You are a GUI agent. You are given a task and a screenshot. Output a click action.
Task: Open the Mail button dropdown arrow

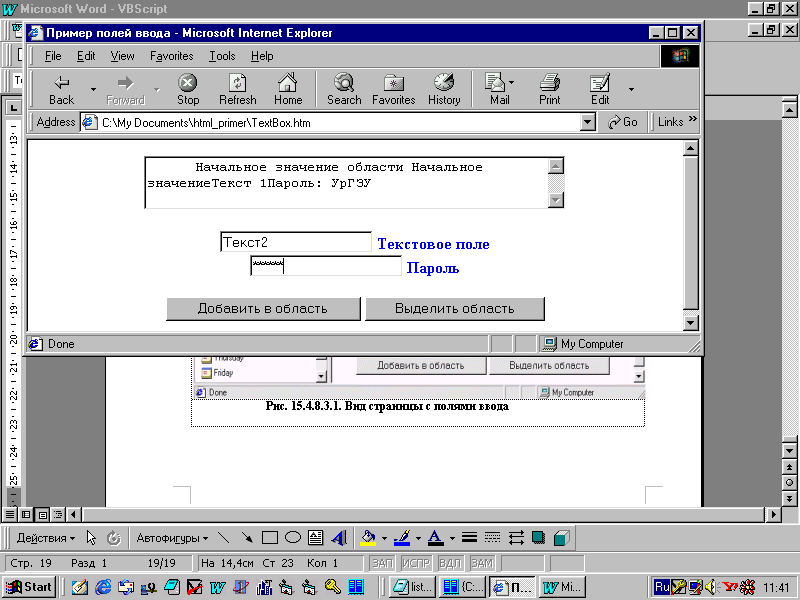click(x=511, y=82)
